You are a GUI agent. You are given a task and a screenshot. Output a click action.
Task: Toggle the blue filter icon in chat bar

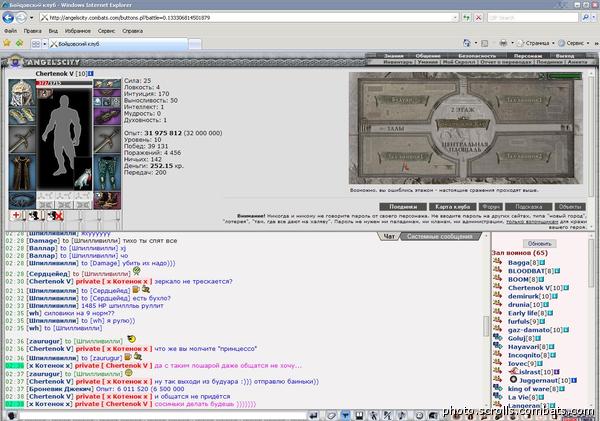click(x=346, y=416)
